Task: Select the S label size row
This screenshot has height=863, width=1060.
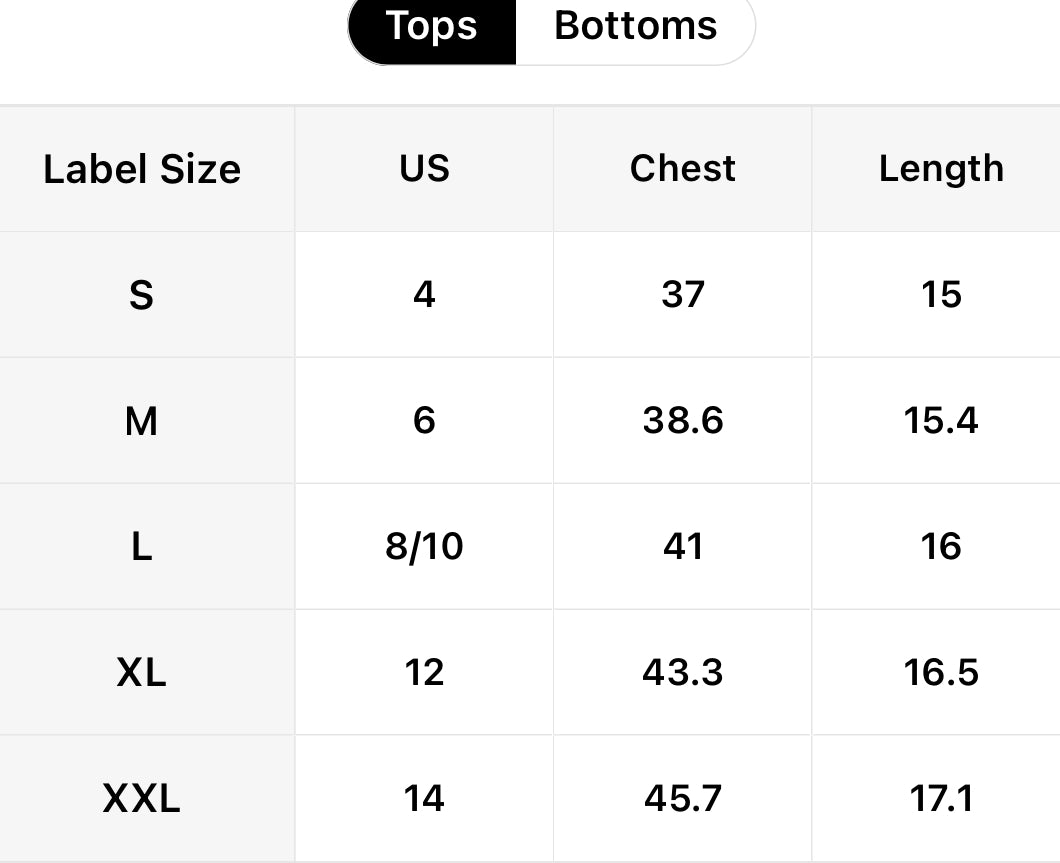Action: coord(142,295)
